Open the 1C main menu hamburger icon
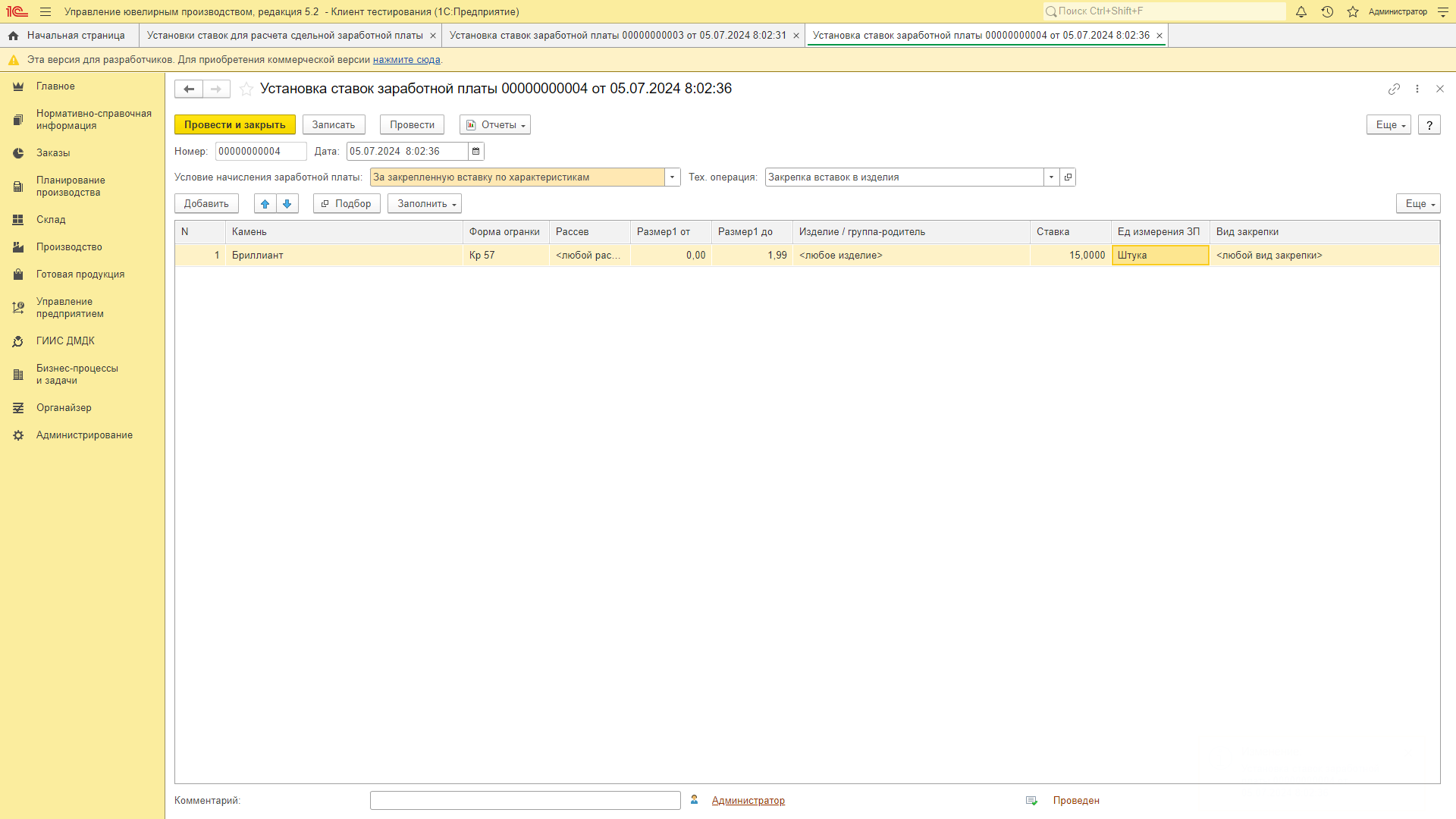The image size is (1456, 819). tap(45, 12)
